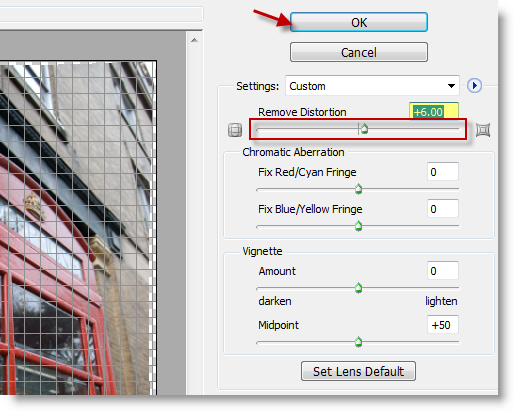514x411 pixels.
Task: Click the Cancel button
Action: [359, 52]
